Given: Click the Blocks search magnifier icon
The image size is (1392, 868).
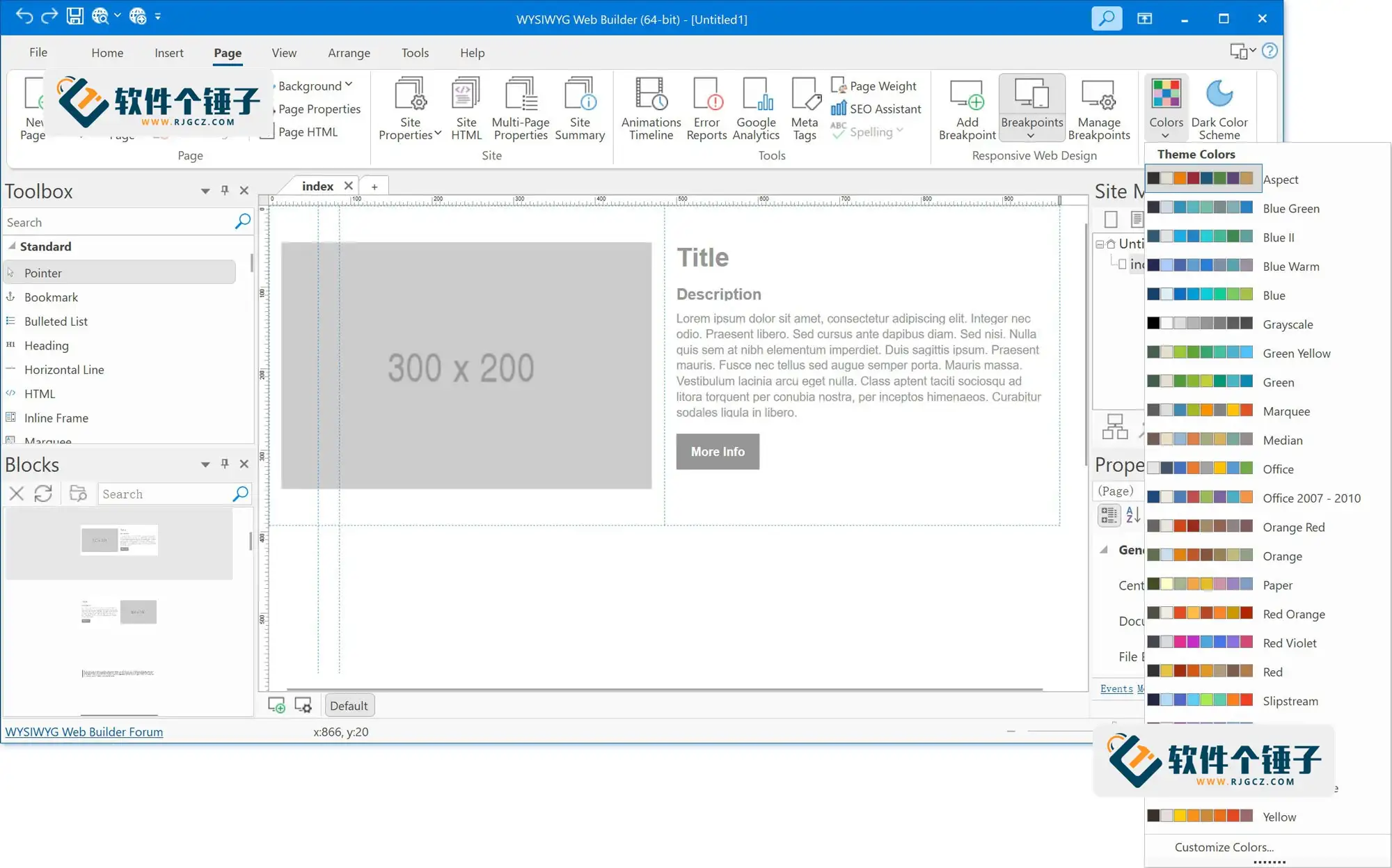Looking at the screenshot, I should click(x=240, y=494).
